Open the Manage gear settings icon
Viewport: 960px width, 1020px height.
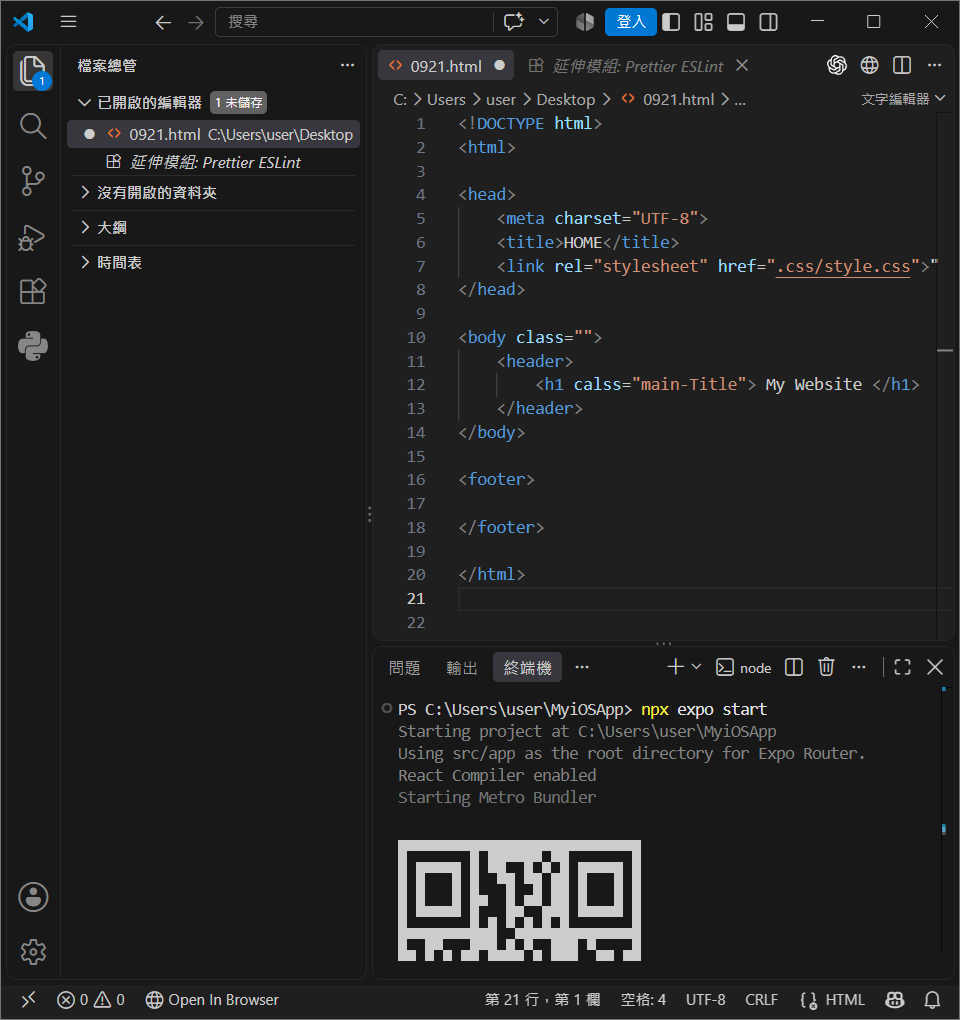coord(33,952)
